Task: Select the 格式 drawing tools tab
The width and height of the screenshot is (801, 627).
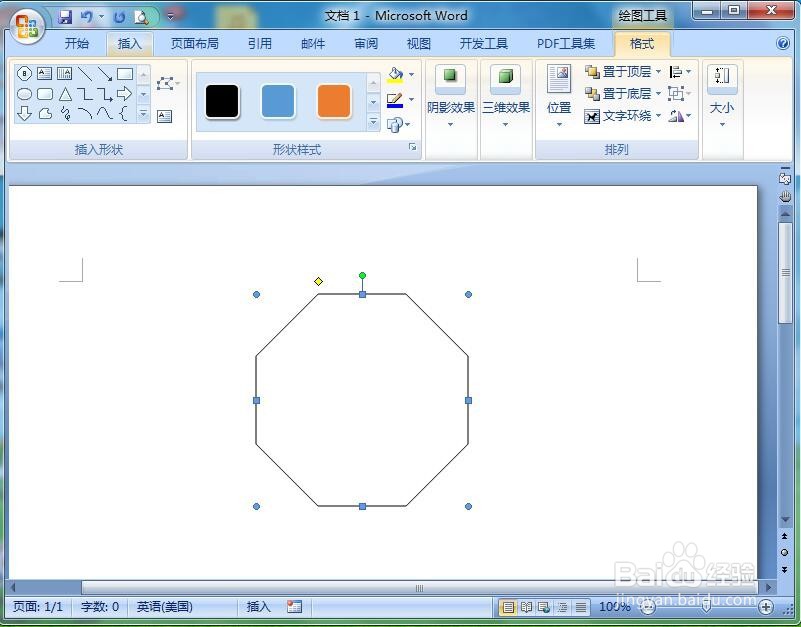Action: (x=642, y=44)
